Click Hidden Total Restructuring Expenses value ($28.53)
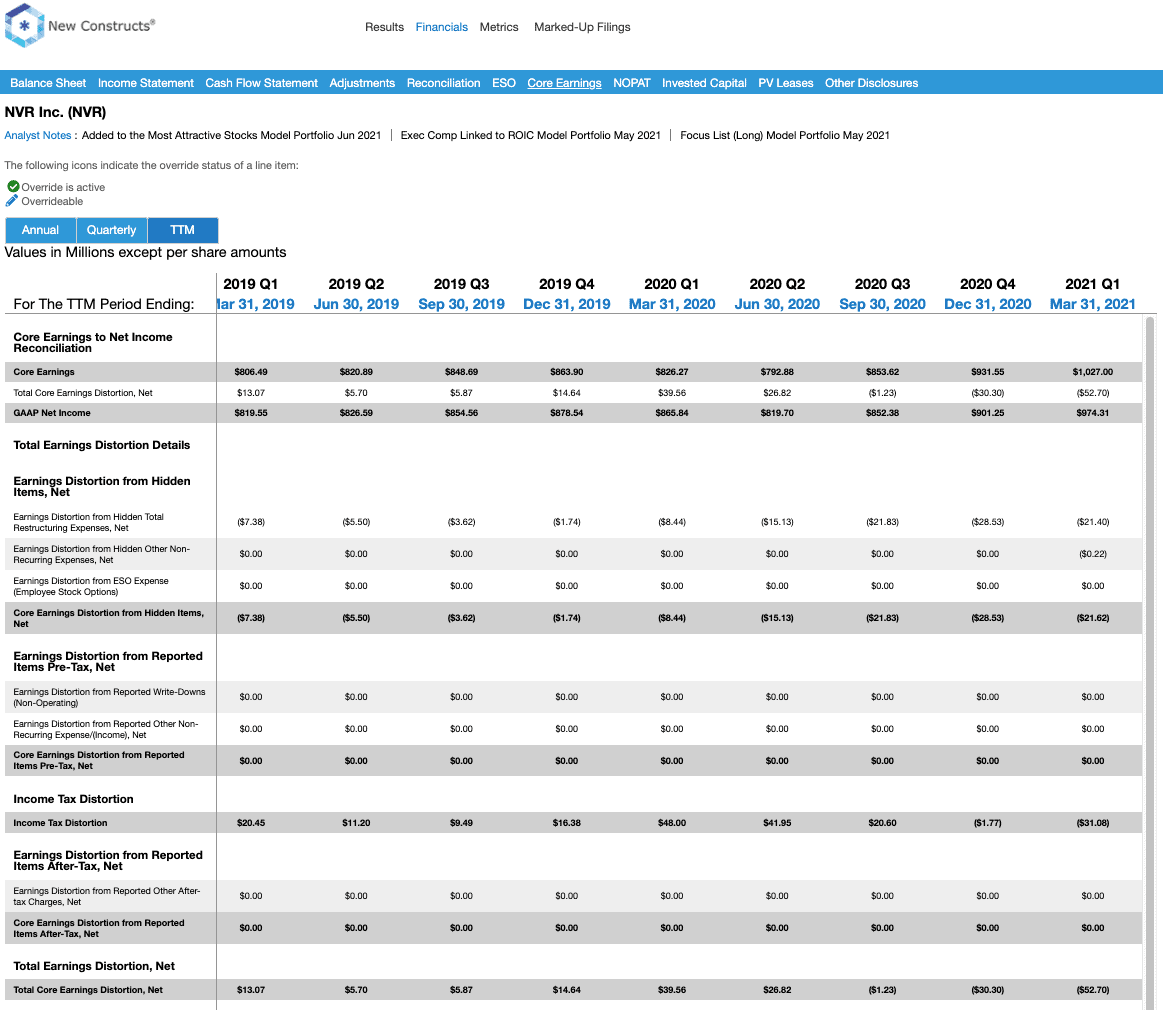Image resolution: width=1163 pixels, height=1010 pixels. point(988,522)
